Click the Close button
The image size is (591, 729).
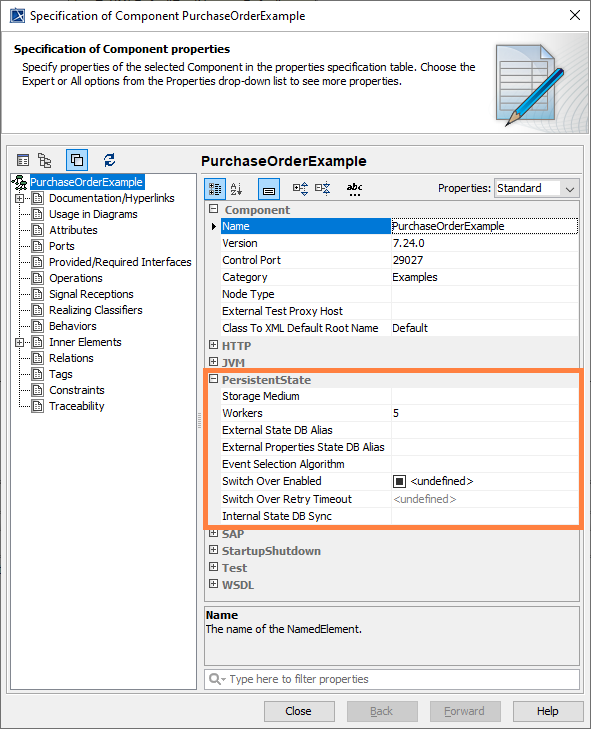point(299,711)
